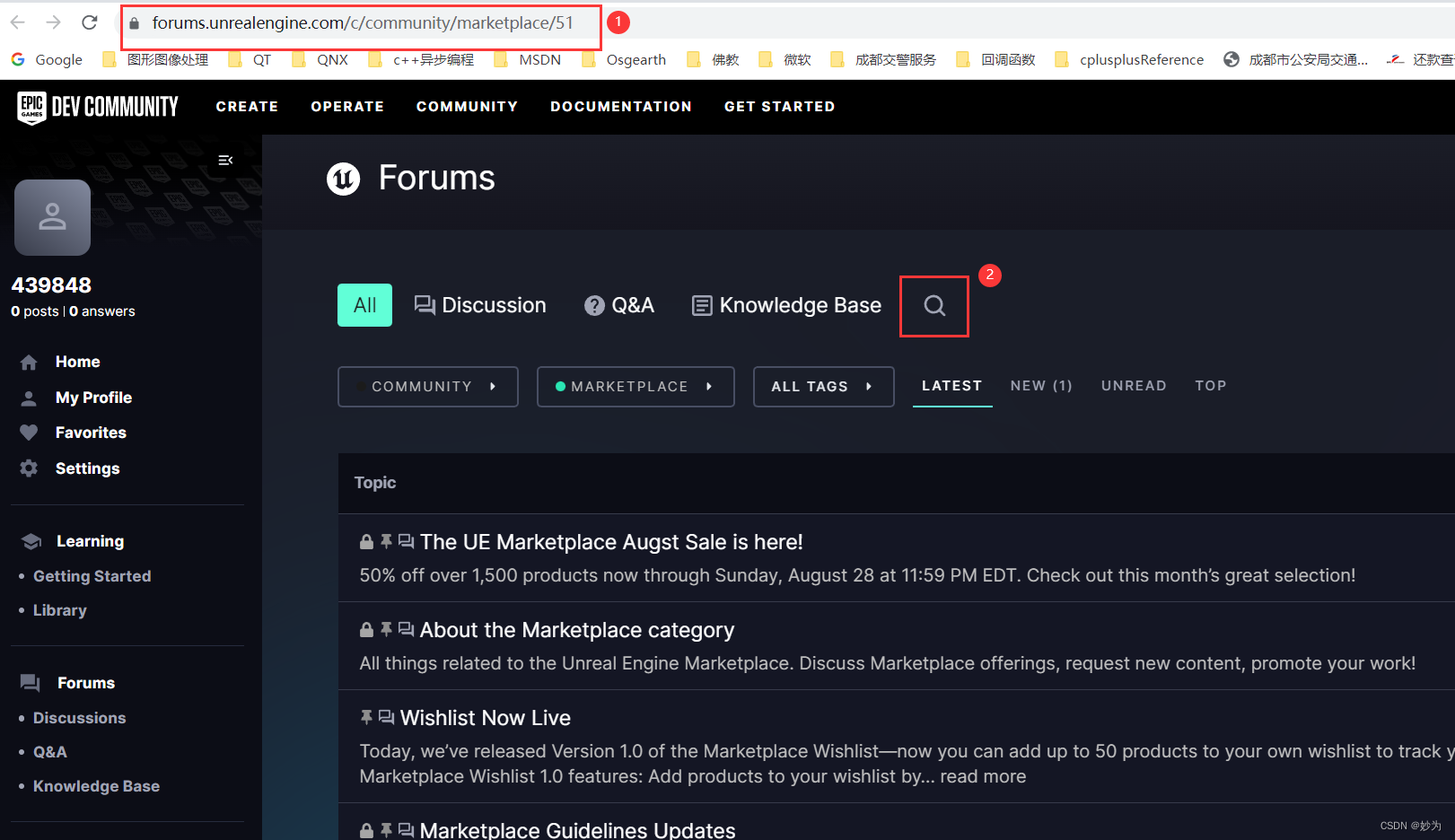The image size is (1455, 840).
Task: Click the Discussion filter chat icon
Action: [x=425, y=305]
